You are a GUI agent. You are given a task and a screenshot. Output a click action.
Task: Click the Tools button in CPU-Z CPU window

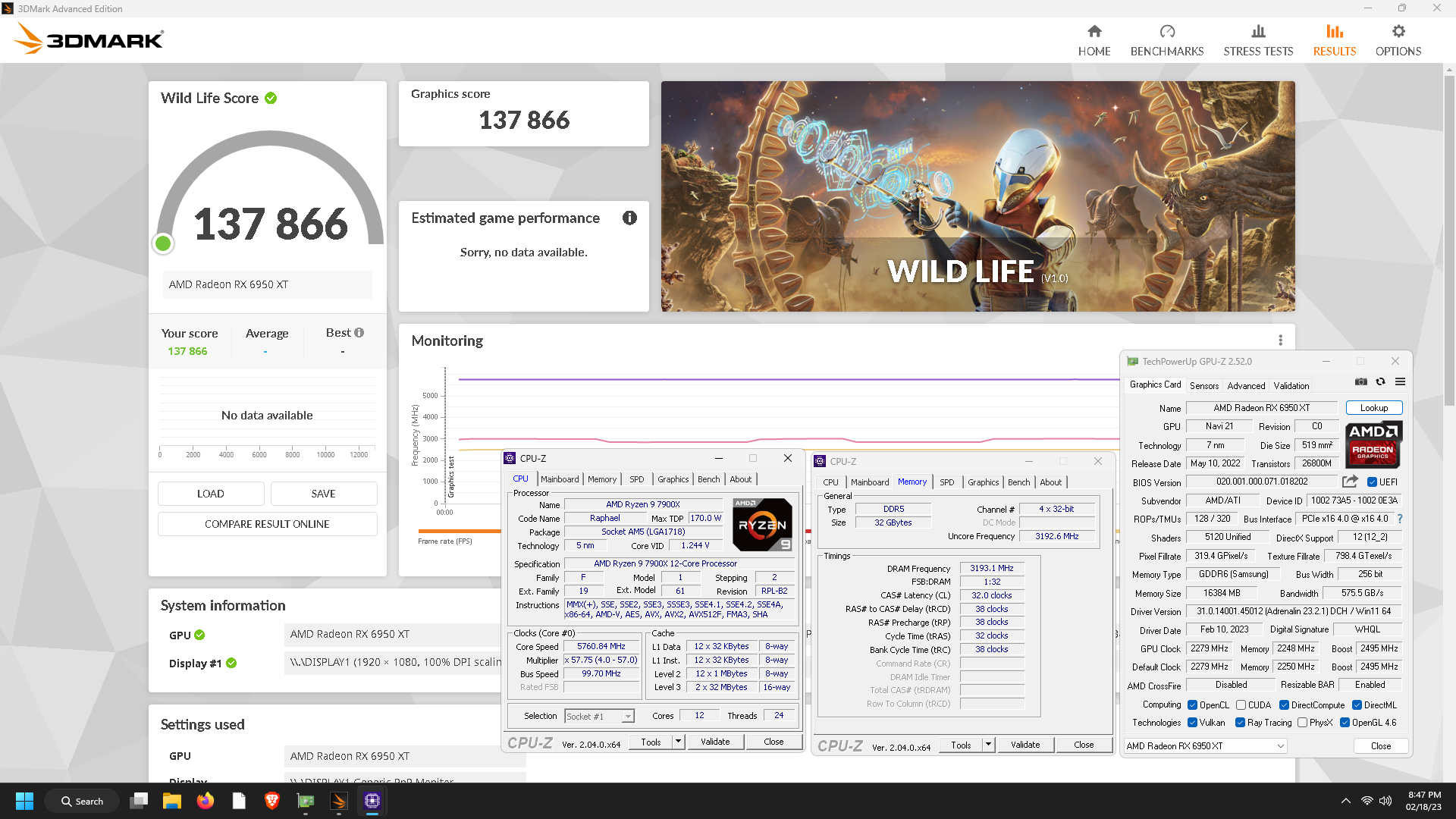pyautogui.click(x=651, y=742)
